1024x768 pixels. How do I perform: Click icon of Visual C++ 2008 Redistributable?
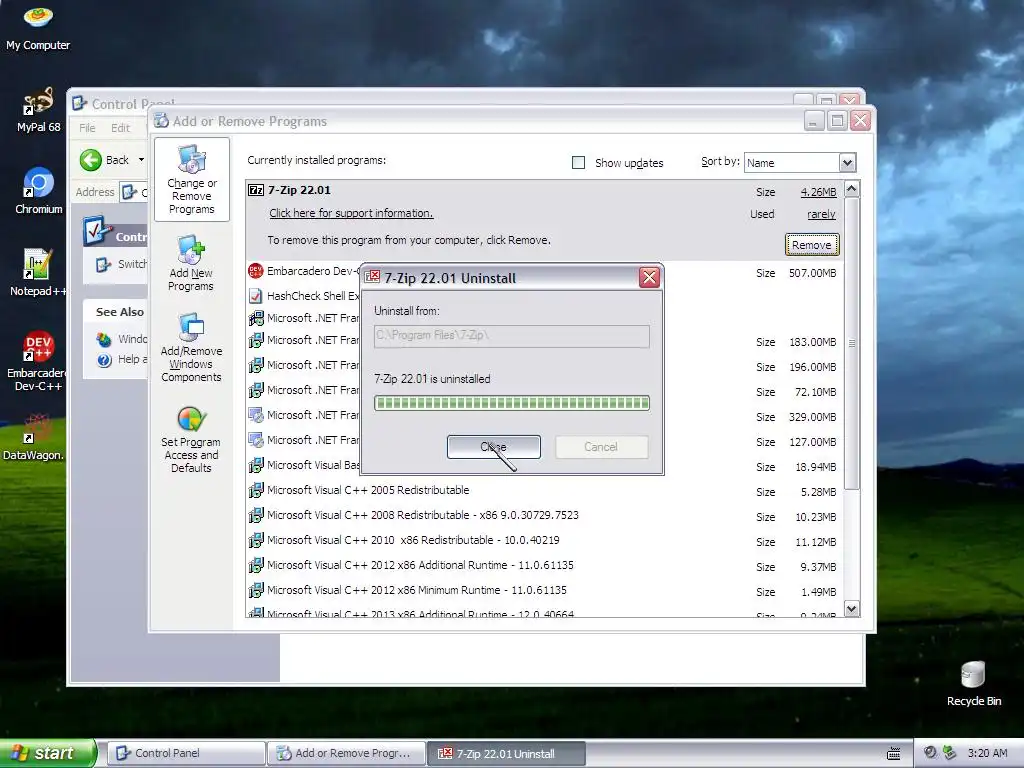(255, 515)
